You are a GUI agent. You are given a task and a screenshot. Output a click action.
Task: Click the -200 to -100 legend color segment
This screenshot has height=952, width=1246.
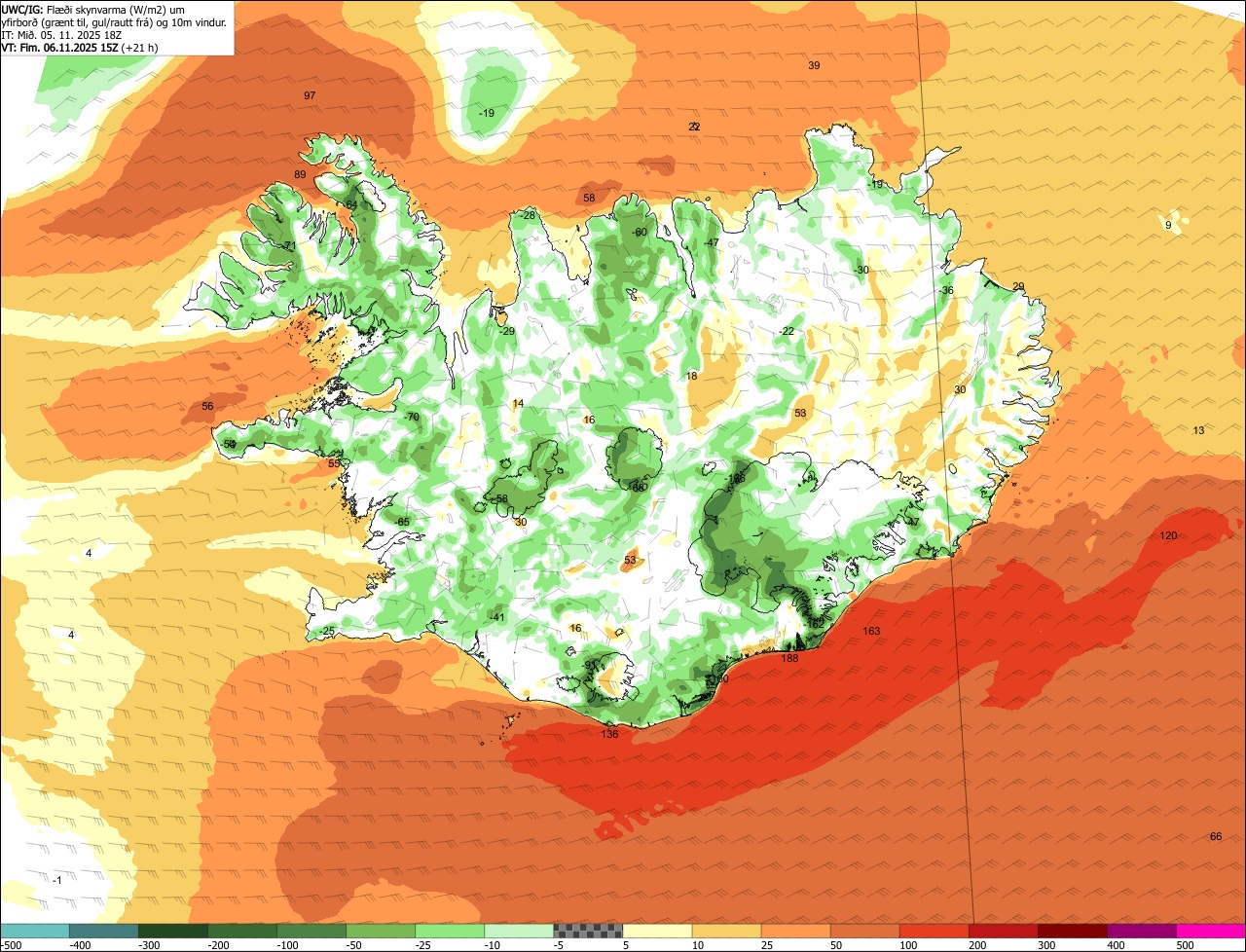click(241, 931)
